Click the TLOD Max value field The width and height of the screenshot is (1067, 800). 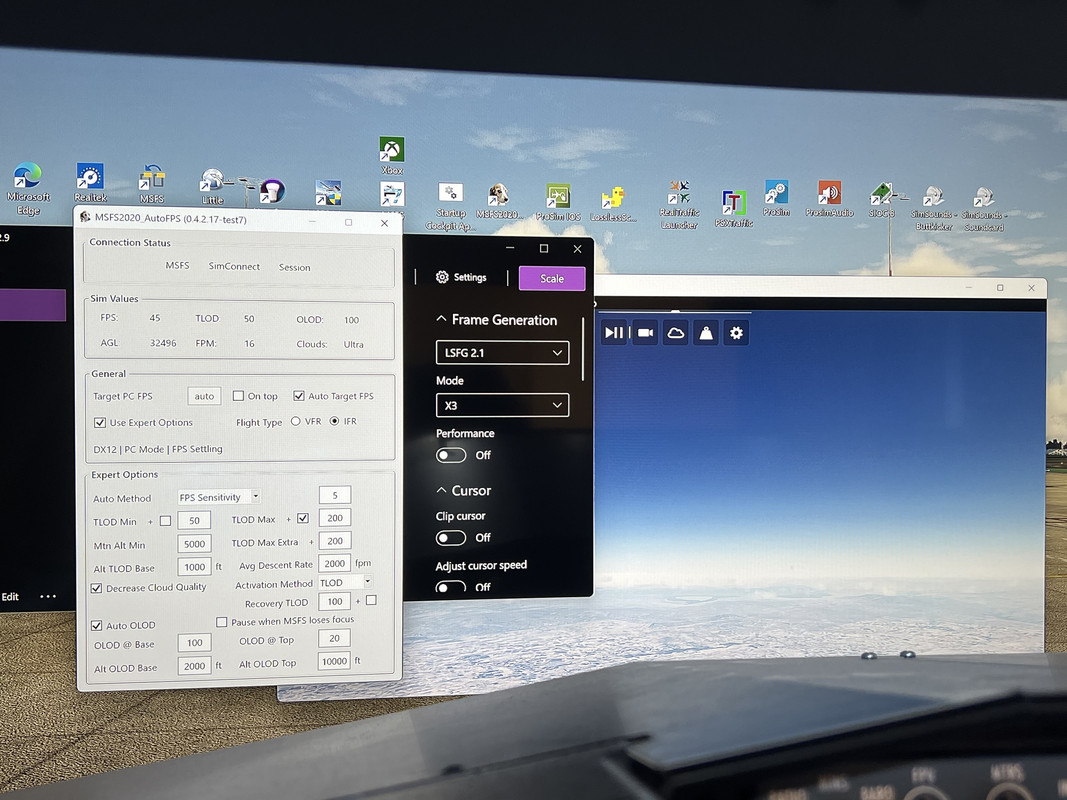335,518
